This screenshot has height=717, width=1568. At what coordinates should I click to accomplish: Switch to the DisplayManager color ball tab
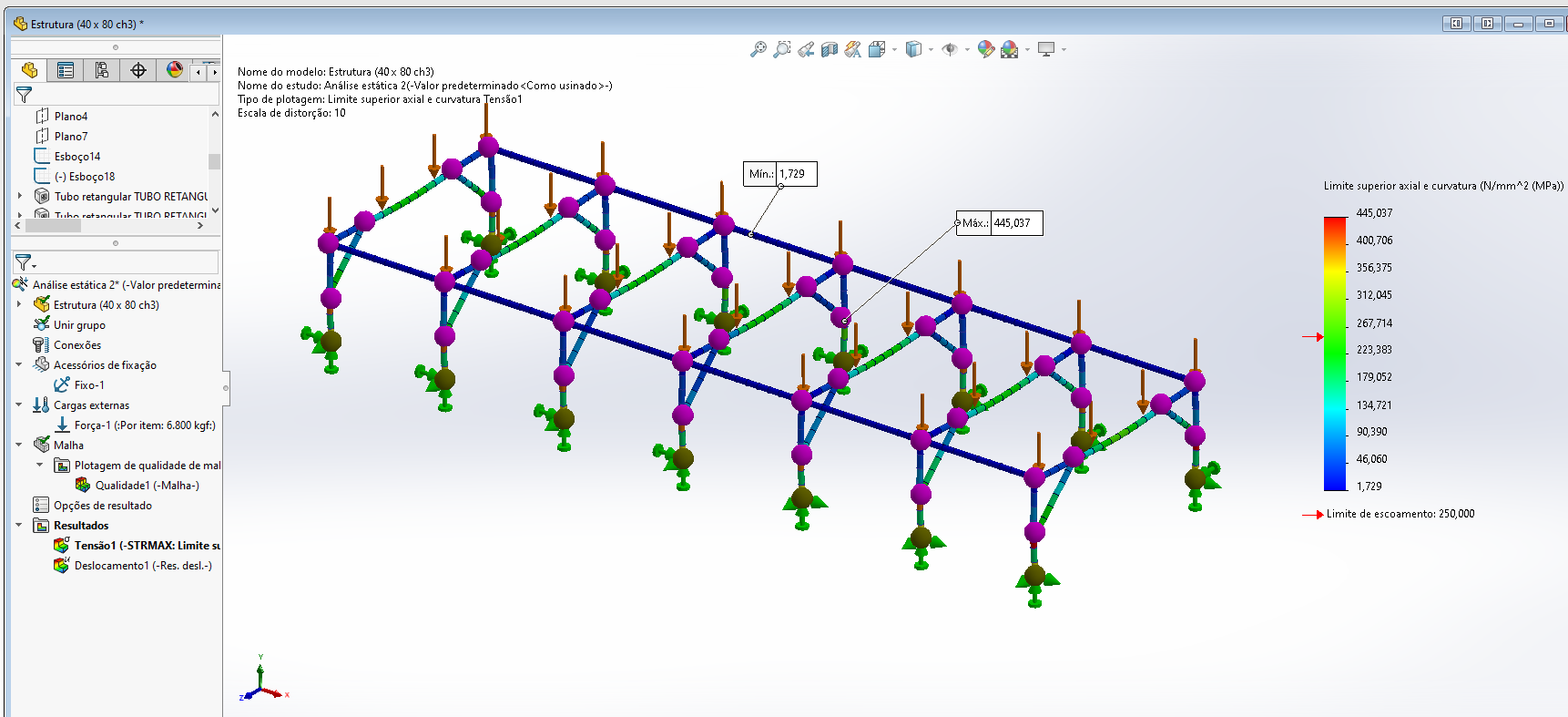coord(175,70)
